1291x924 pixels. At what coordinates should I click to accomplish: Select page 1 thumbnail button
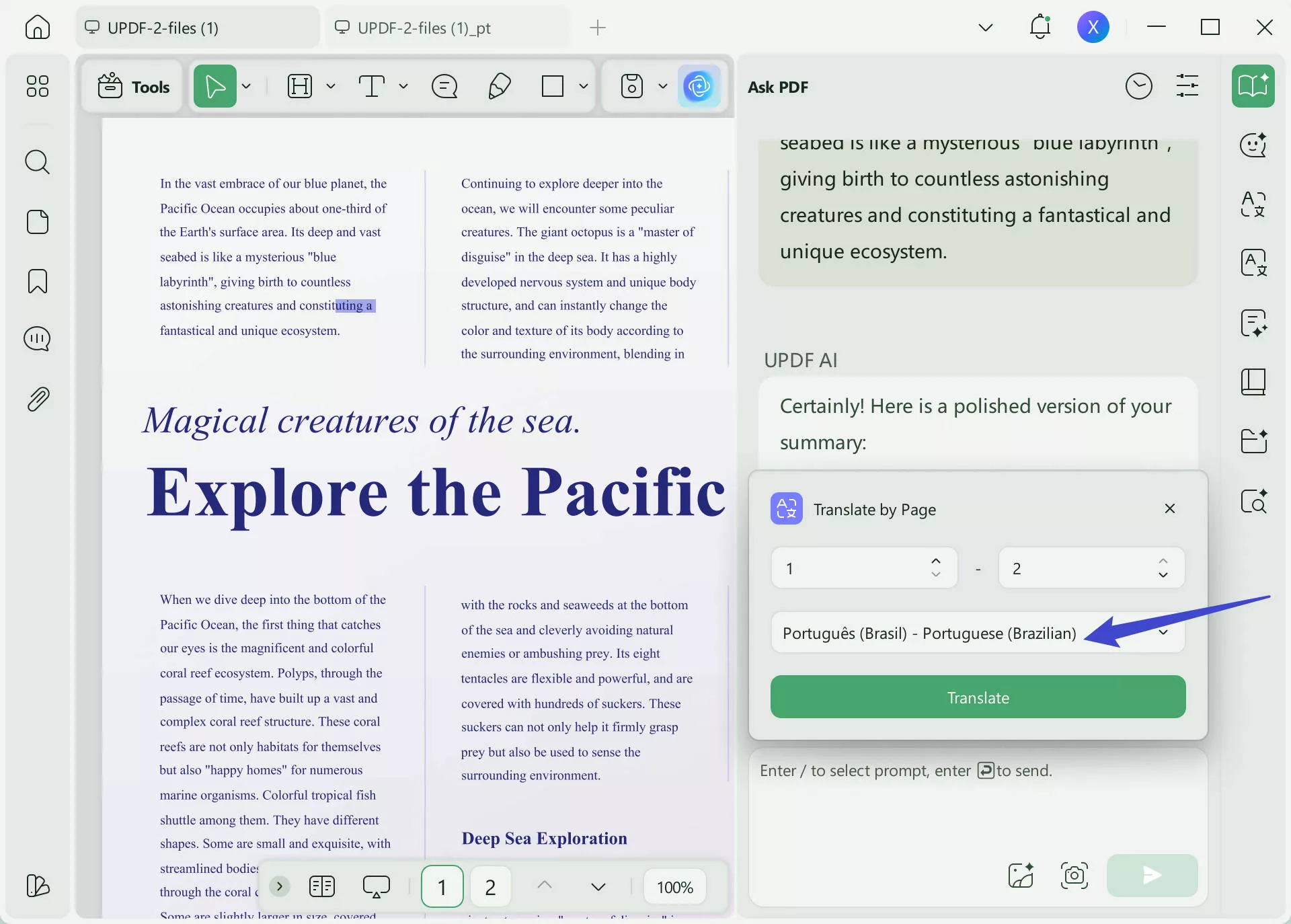click(x=442, y=886)
